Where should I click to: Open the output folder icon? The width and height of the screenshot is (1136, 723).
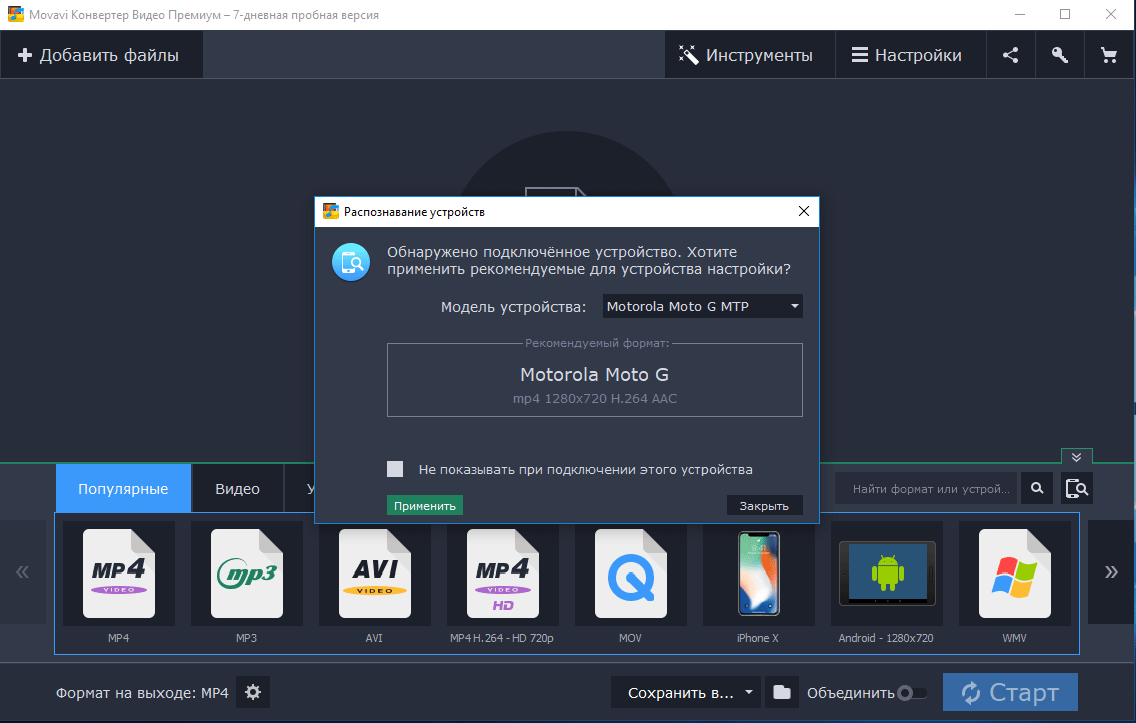point(782,693)
